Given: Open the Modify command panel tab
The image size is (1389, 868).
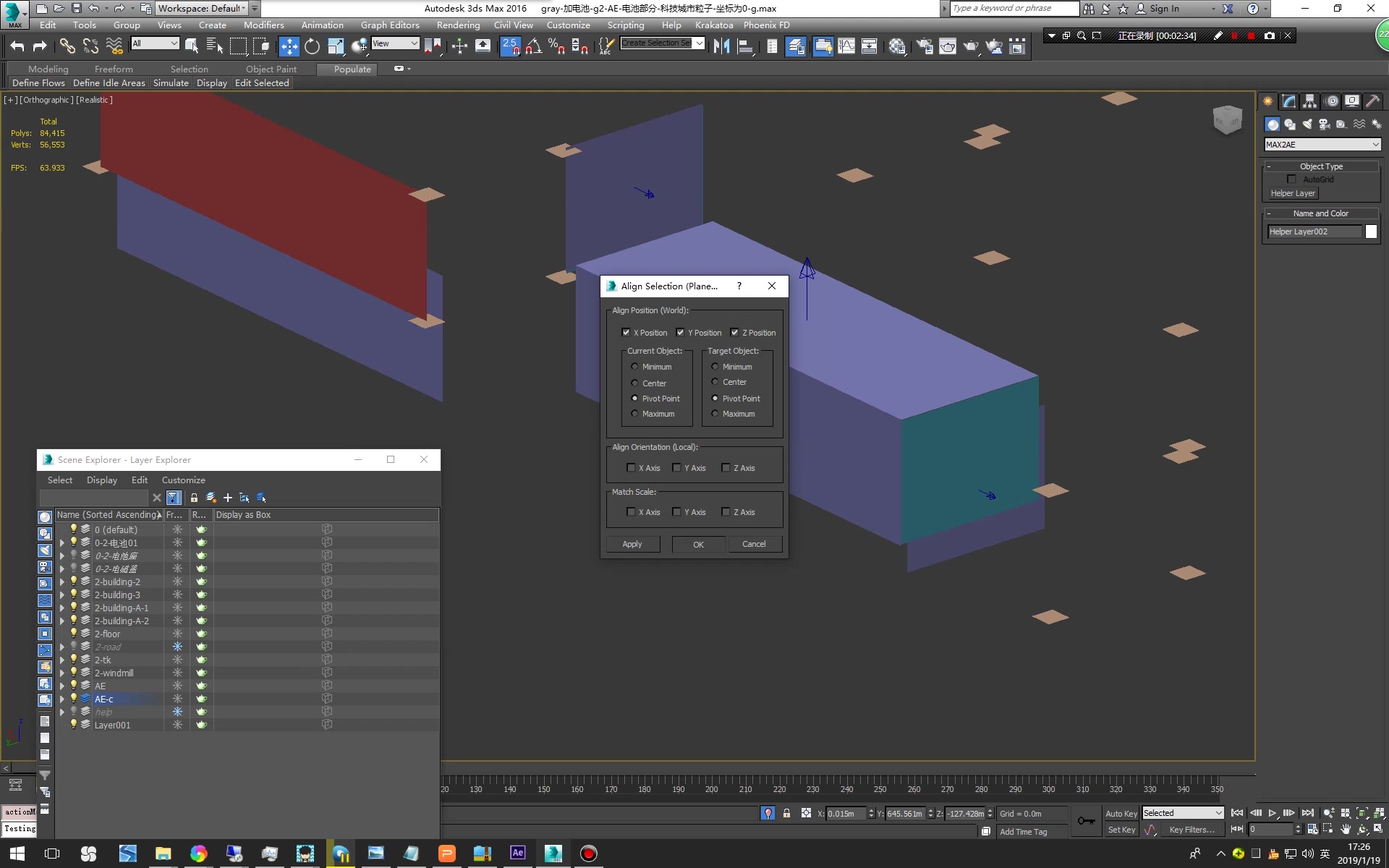Looking at the screenshot, I should click(x=1288, y=101).
